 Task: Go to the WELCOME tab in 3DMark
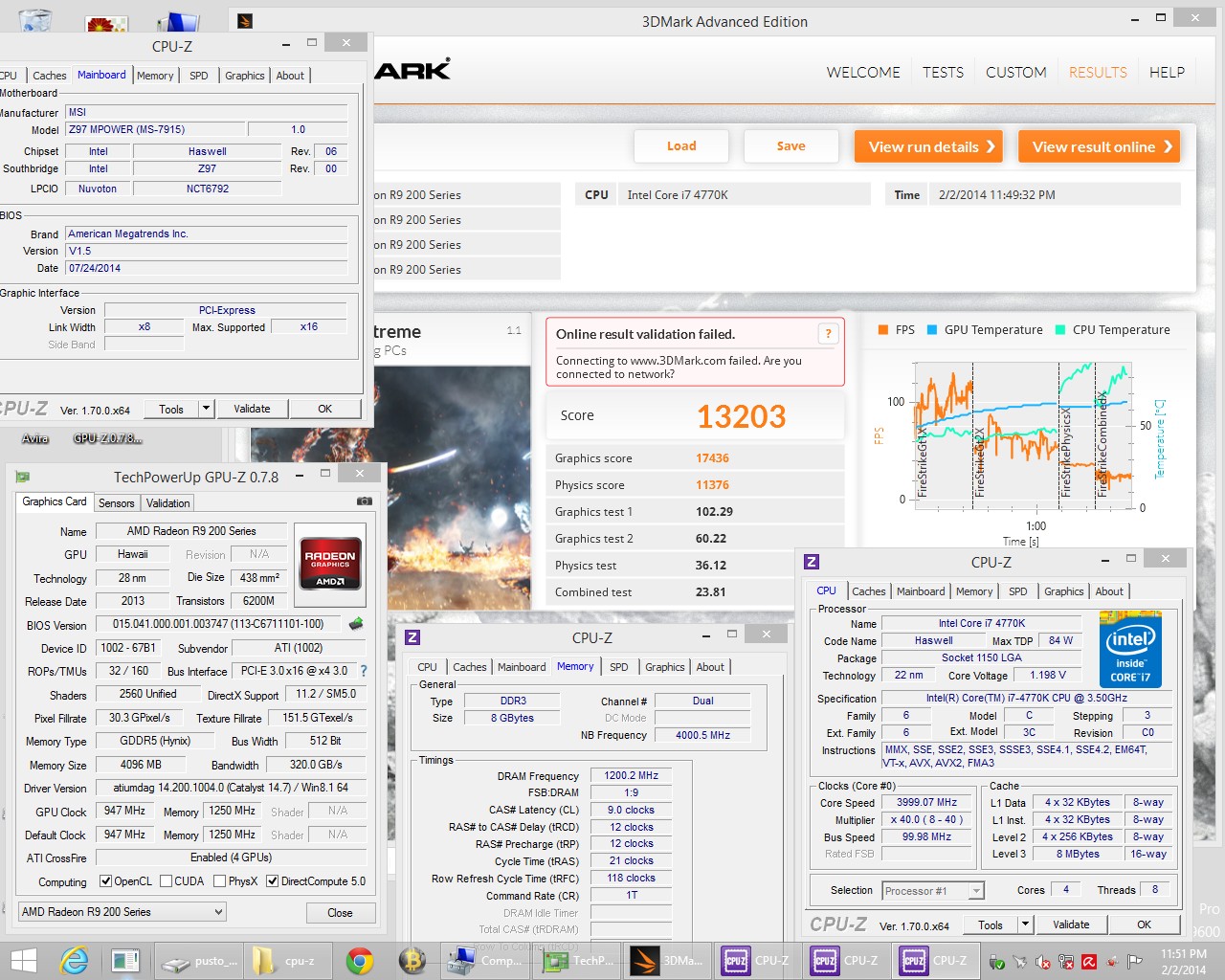[863, 73]
